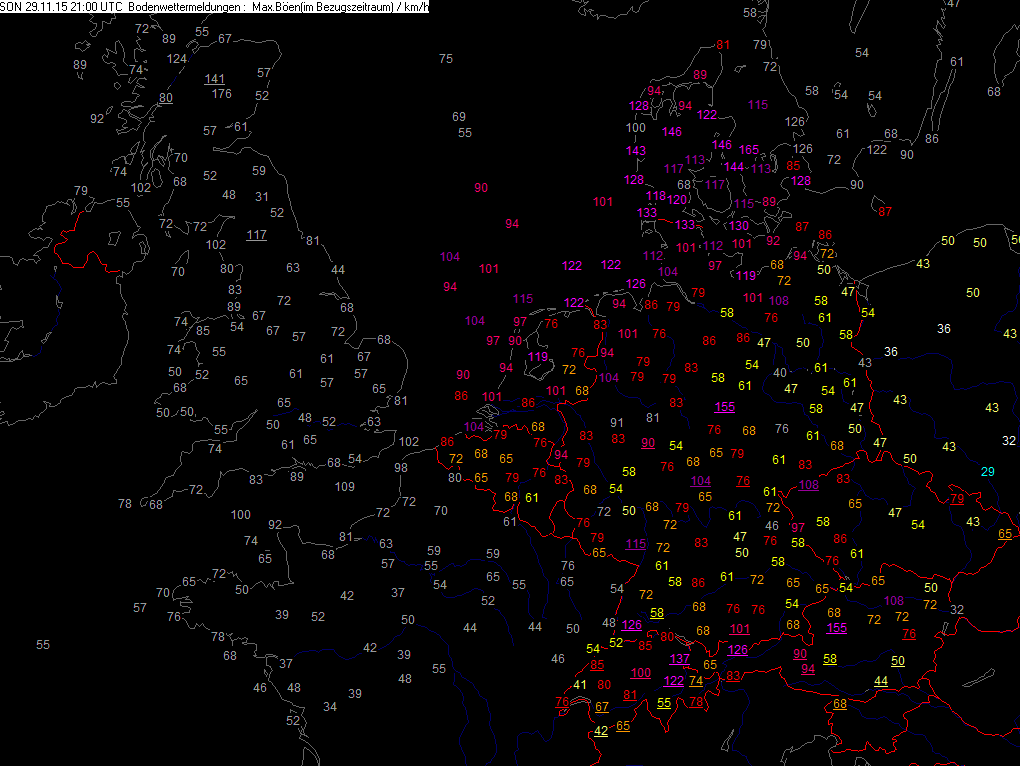Select the 109 reading in southern England
1020x766 pixels.
click(345, 487)
